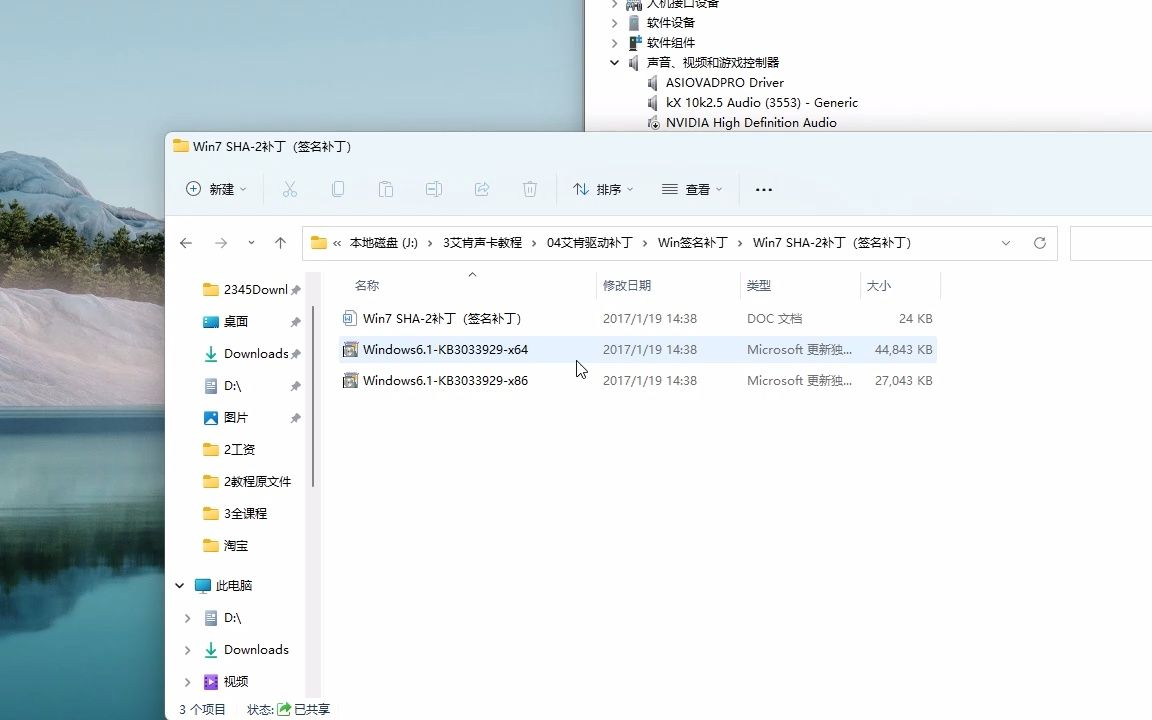
Task: Select the NVIDIA High Definition Audio device
Action: pos(752,122)
